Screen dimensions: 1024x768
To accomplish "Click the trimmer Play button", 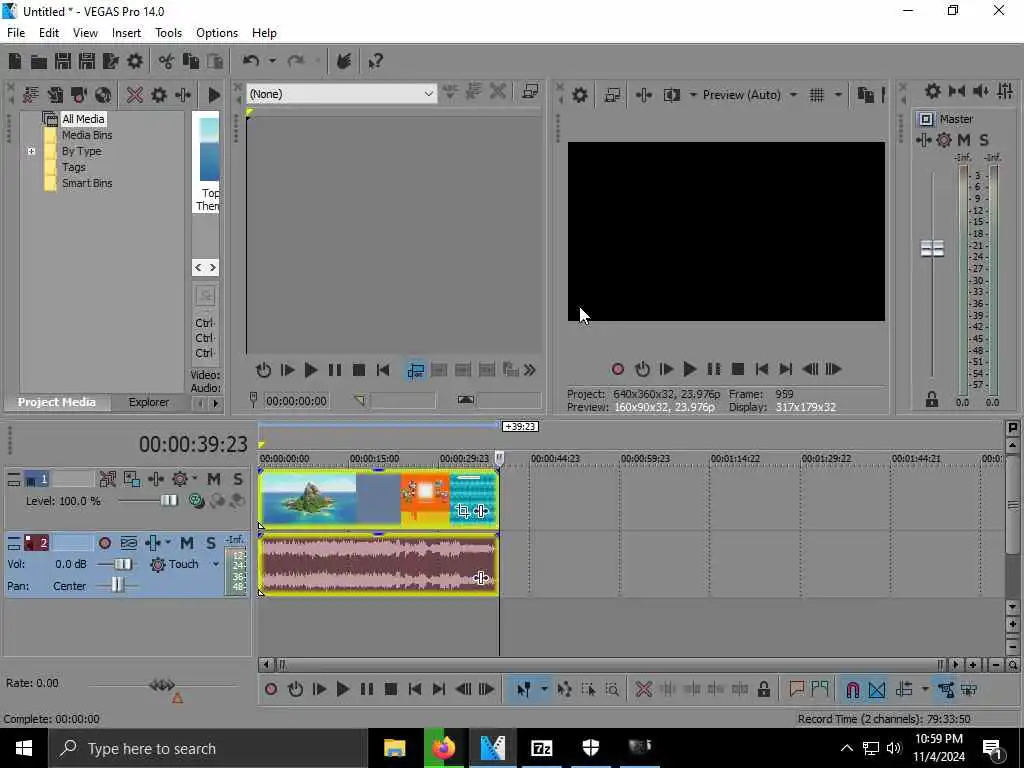I will pos(311,370).
